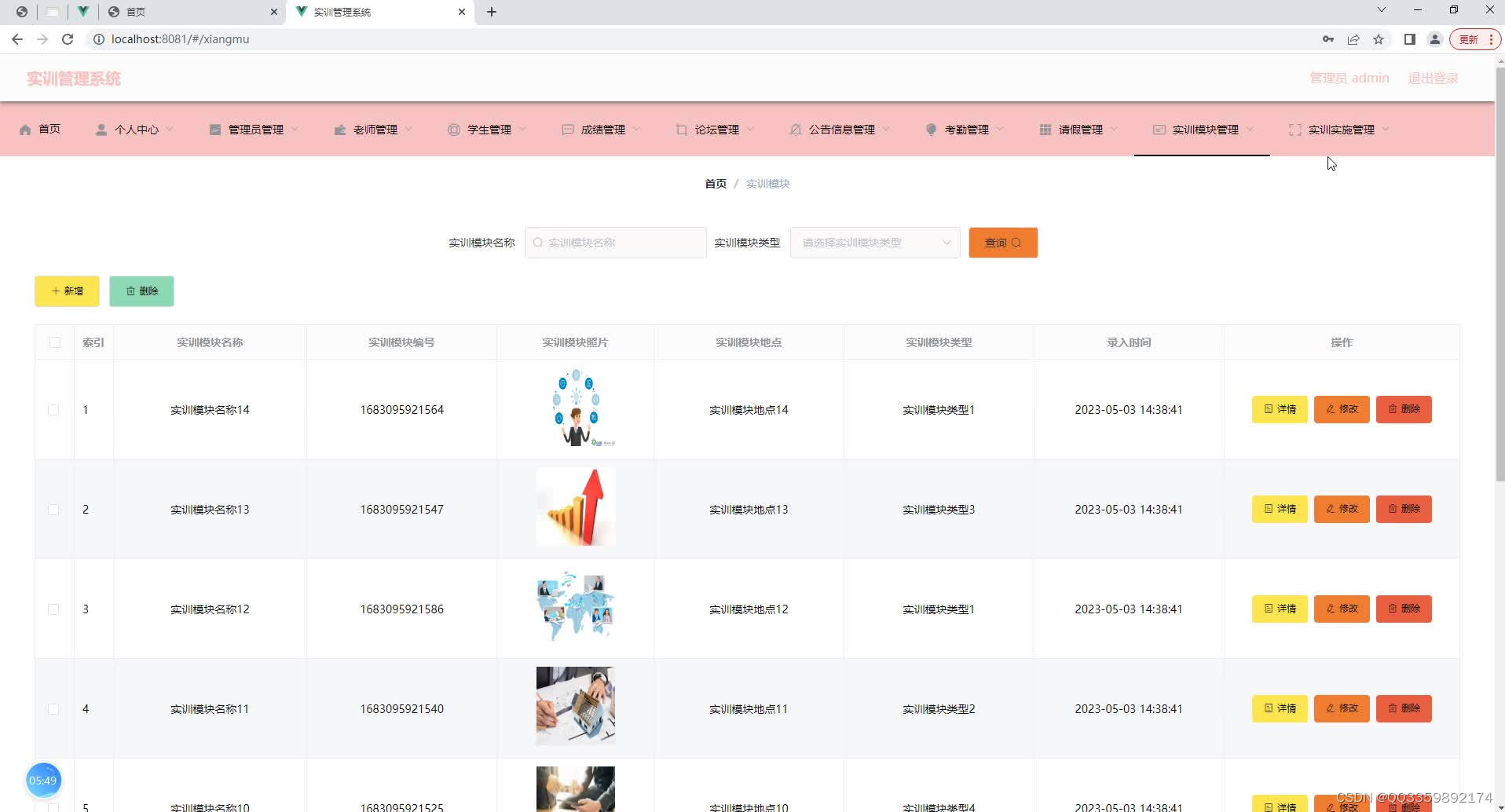Bookmark this page with the star icon
Screen dimensions: 1505x812
pyautogui.click(x=1379, y=39)
